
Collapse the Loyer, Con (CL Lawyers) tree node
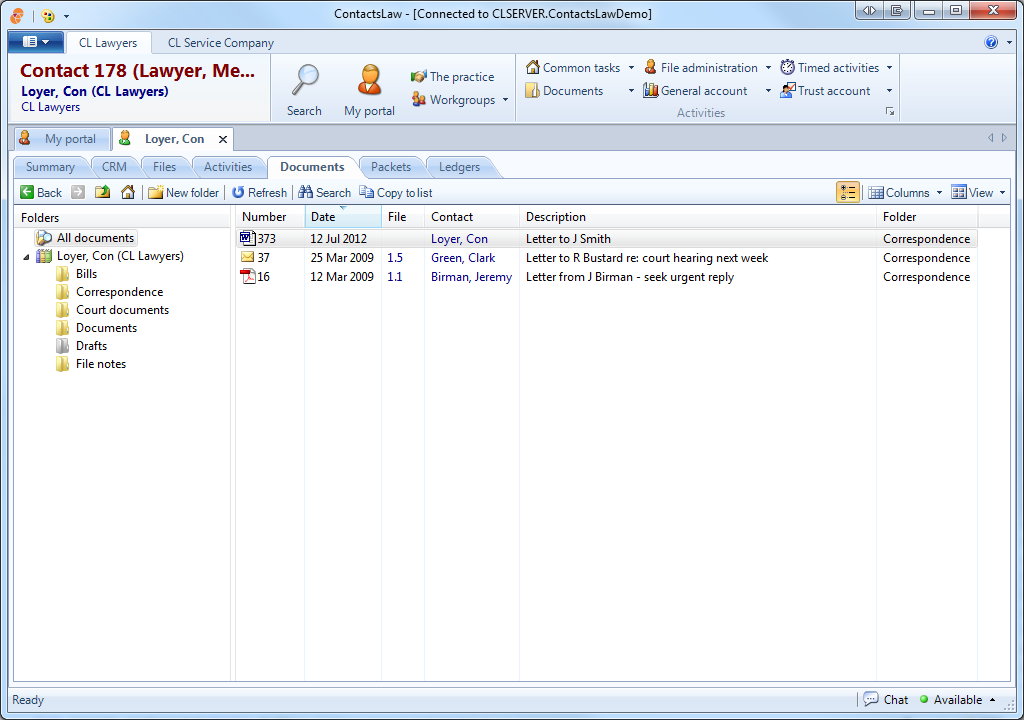tap(26, 257)
